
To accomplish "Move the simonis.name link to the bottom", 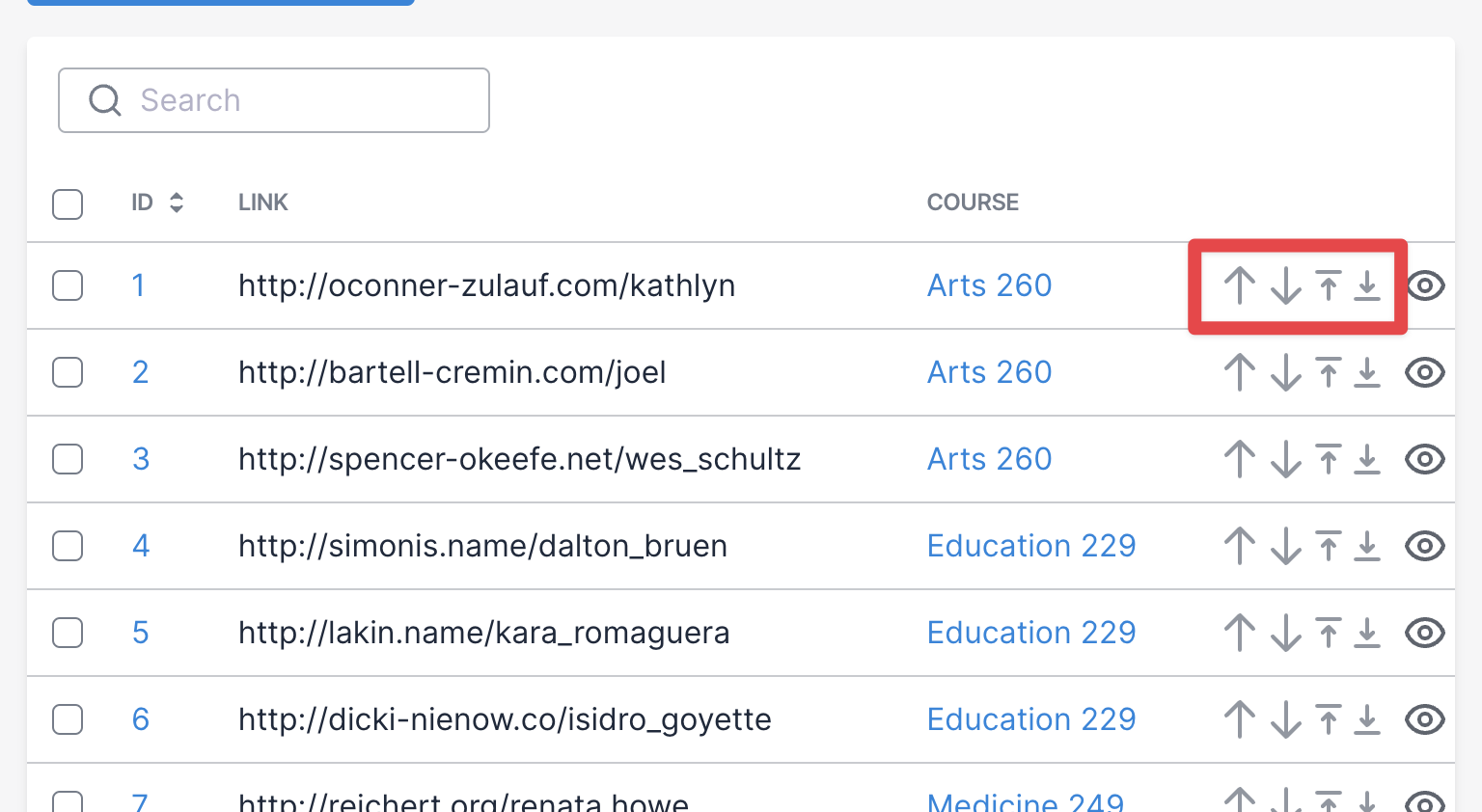I will coord(1367,546).
